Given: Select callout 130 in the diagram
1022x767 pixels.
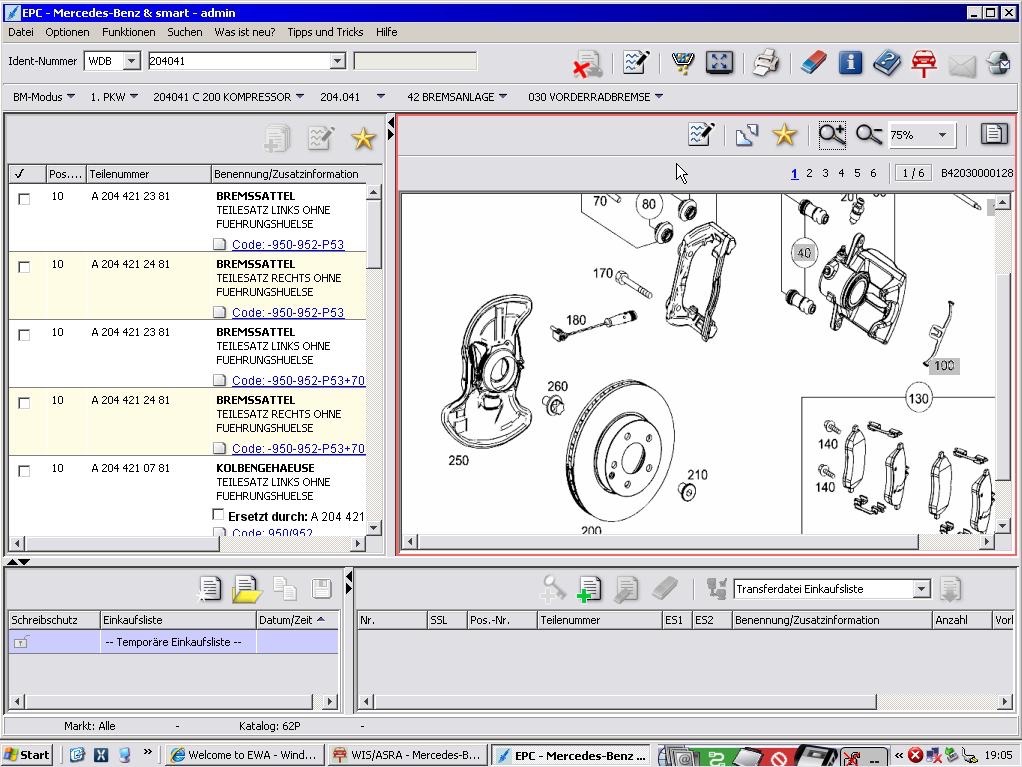Looking at the screenshot, I should [918, 398].
